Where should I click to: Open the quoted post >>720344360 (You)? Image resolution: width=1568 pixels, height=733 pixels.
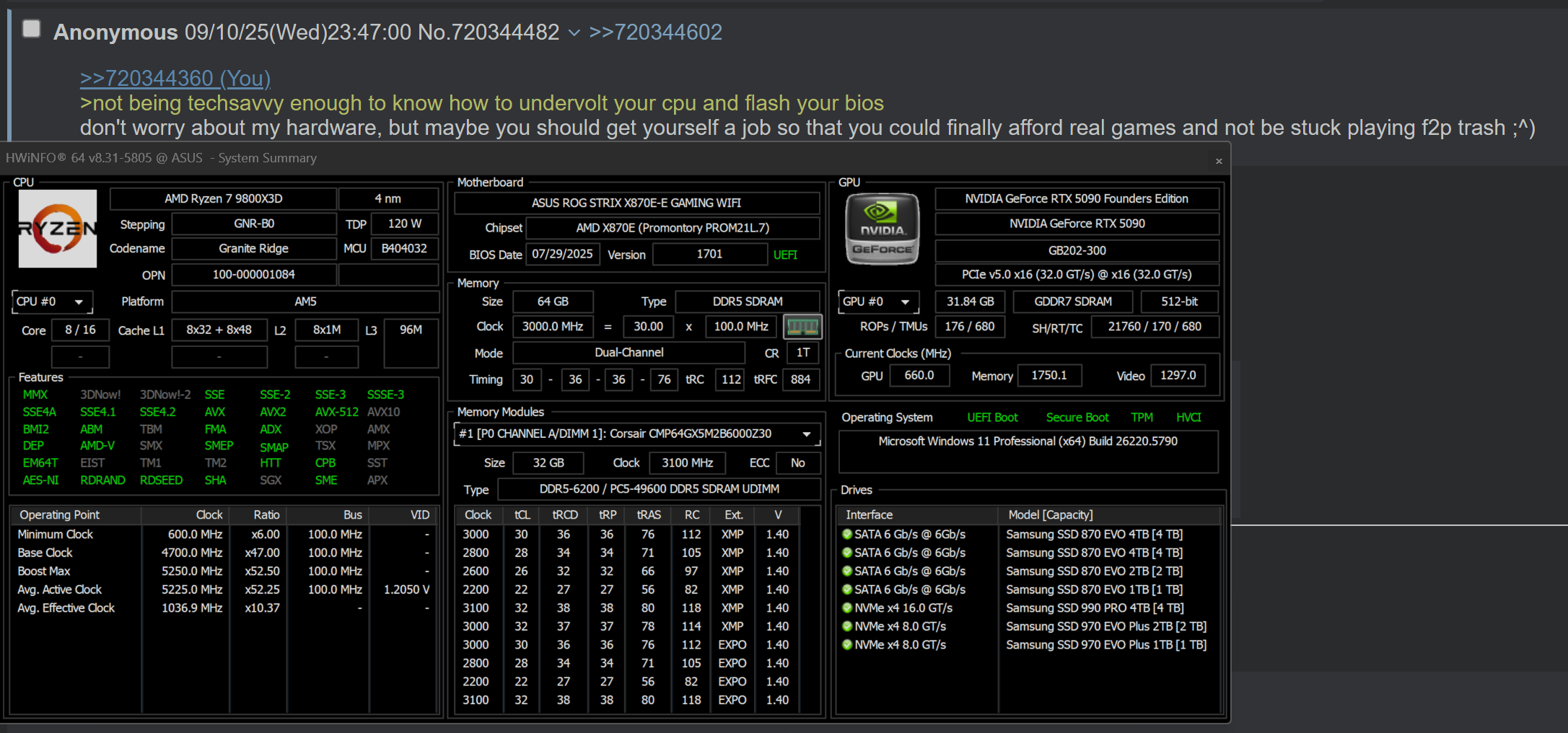tap(175, 78)
